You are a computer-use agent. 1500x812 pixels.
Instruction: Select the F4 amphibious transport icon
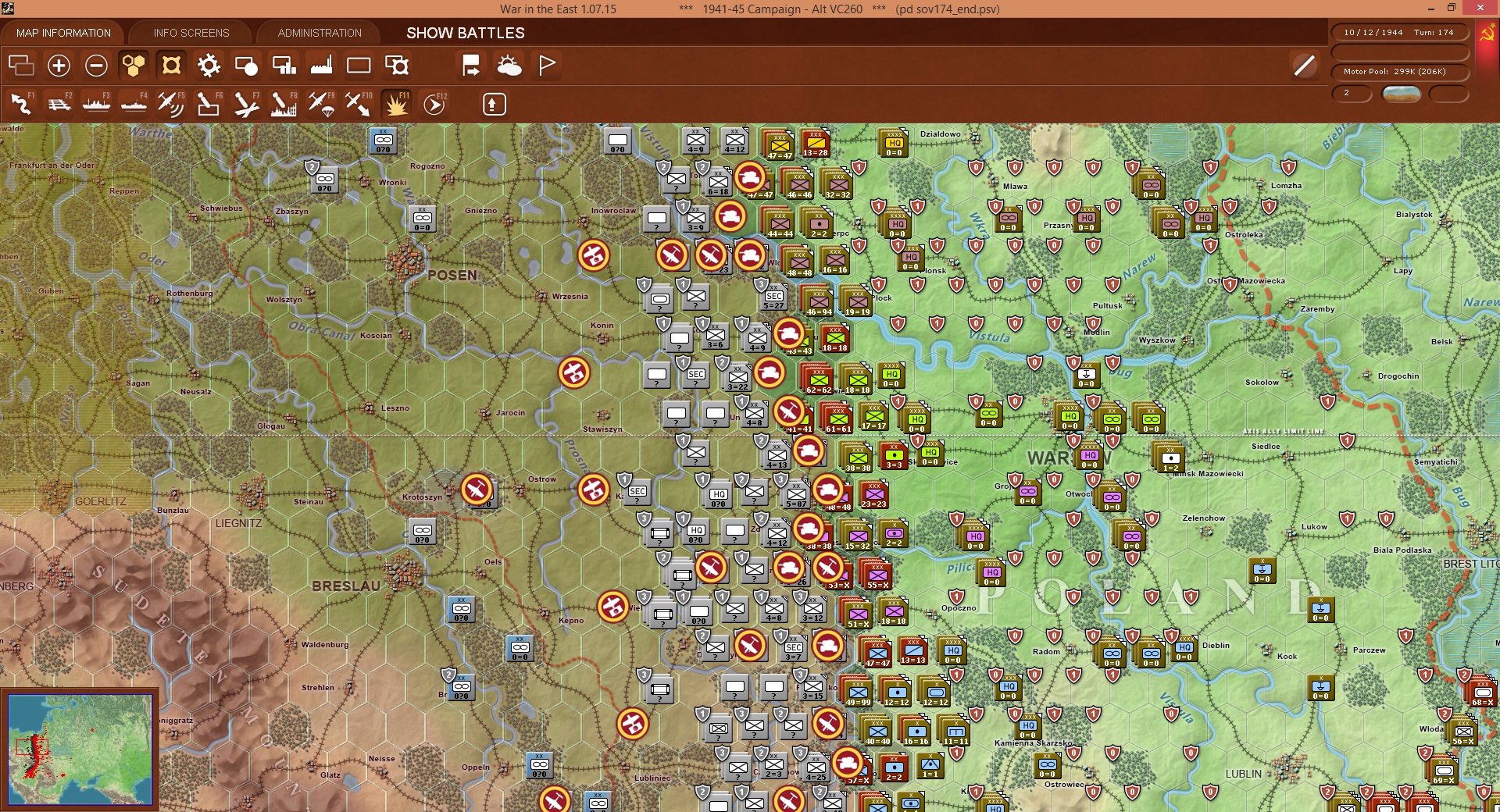tap(134, 104)
